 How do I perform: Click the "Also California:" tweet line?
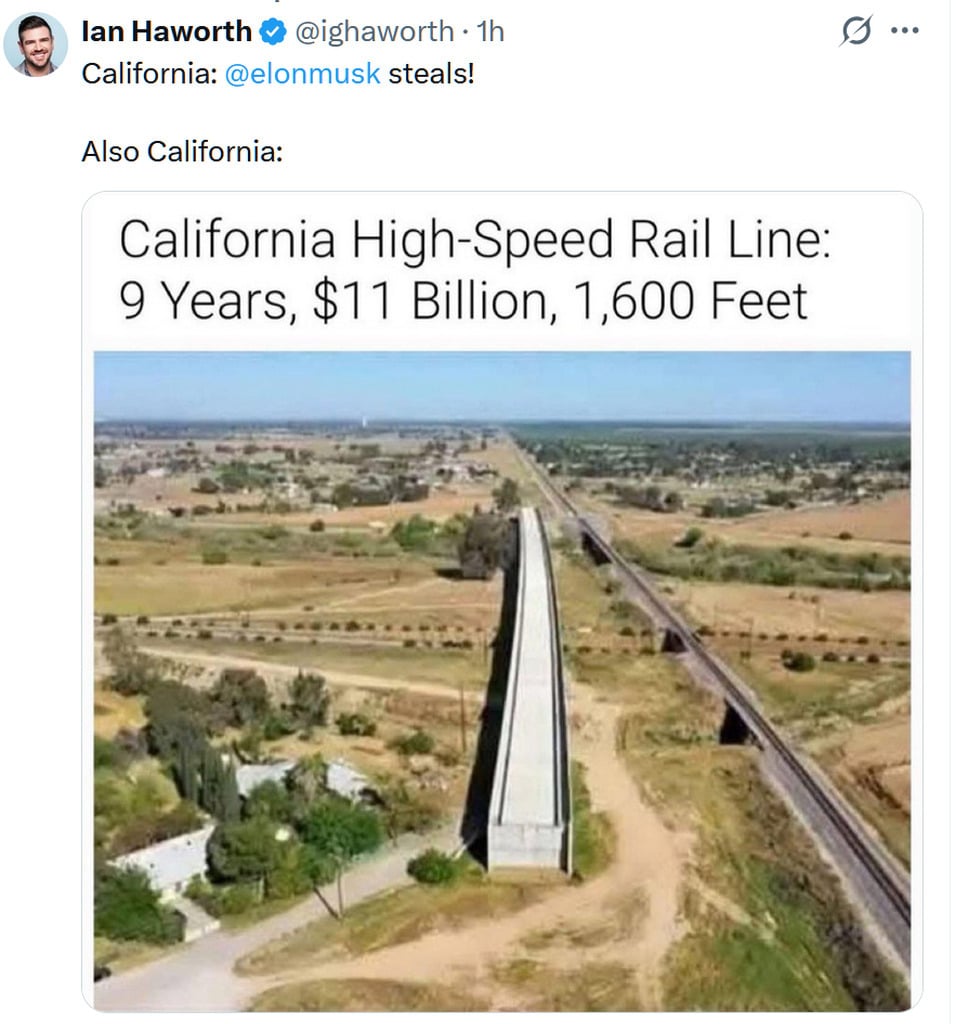pos(182,152)
